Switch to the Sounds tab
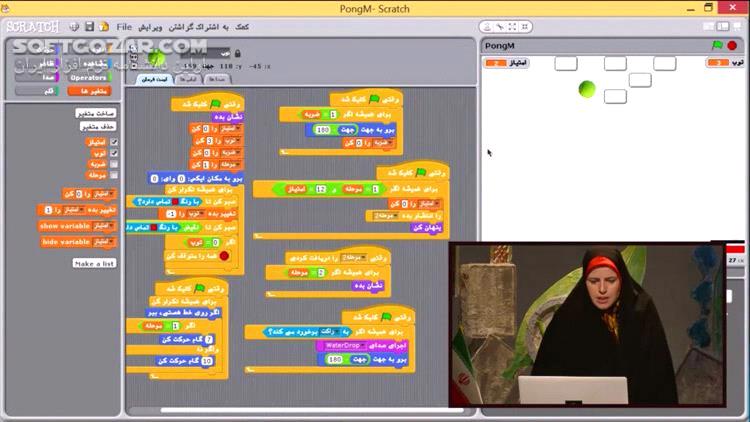The image size is (750, 422). tap(217, 79)
